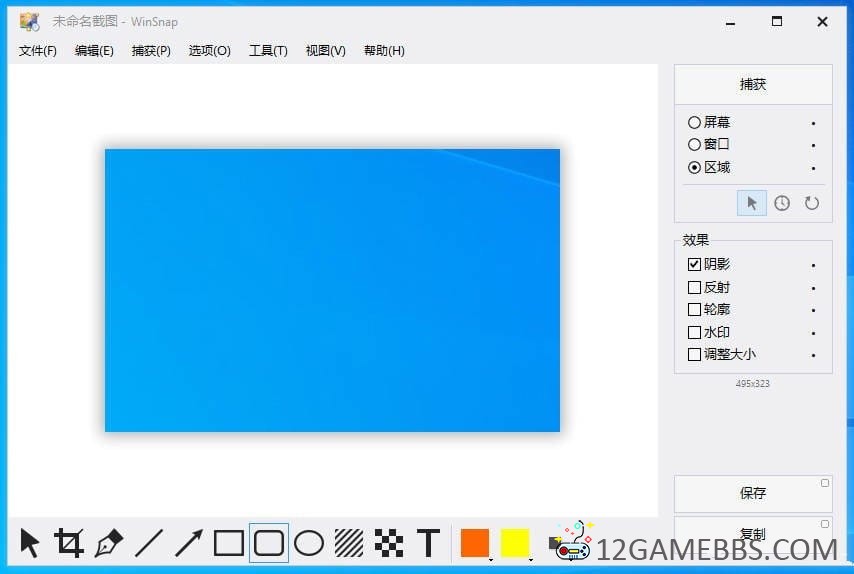854x574 pixels.
Task: Select the Rectangle shape tool
Action: [x=229, y=543]
